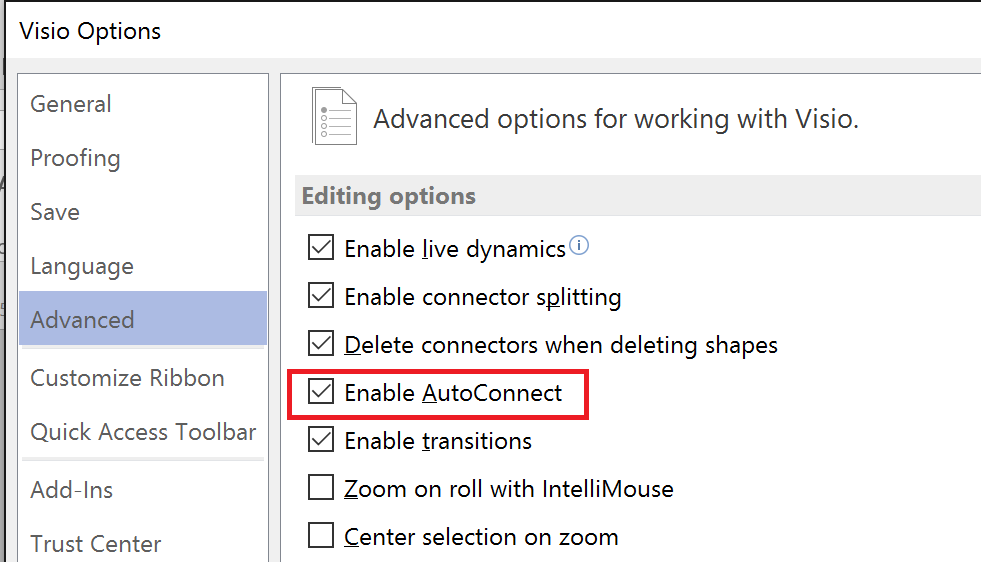The height and width of the screenshot is (562, 981).
Task: Disable the Enable transitions checkbox
Action: (321, 440)
